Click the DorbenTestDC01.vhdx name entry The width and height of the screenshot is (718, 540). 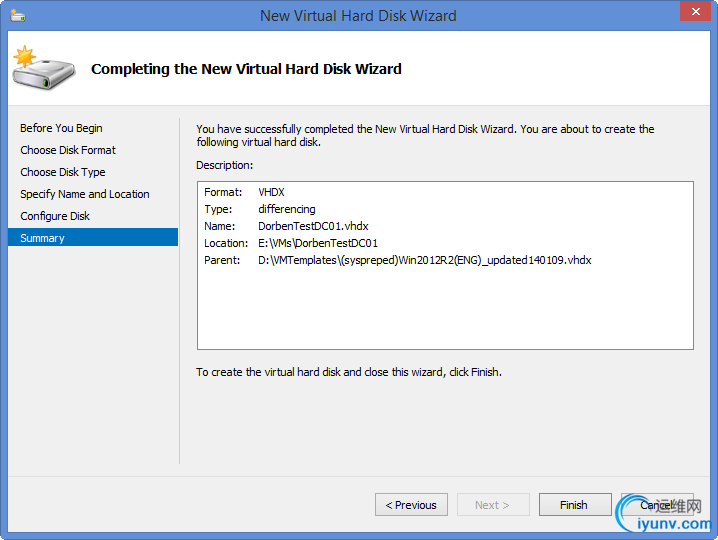click(313, 226)
